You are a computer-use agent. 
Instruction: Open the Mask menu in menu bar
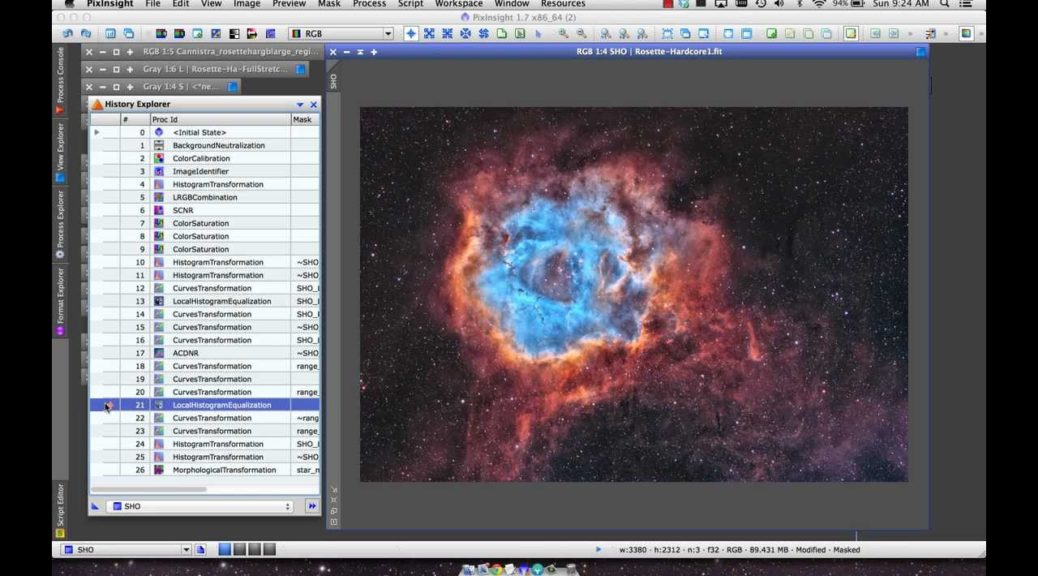click(x=329, y=4)
